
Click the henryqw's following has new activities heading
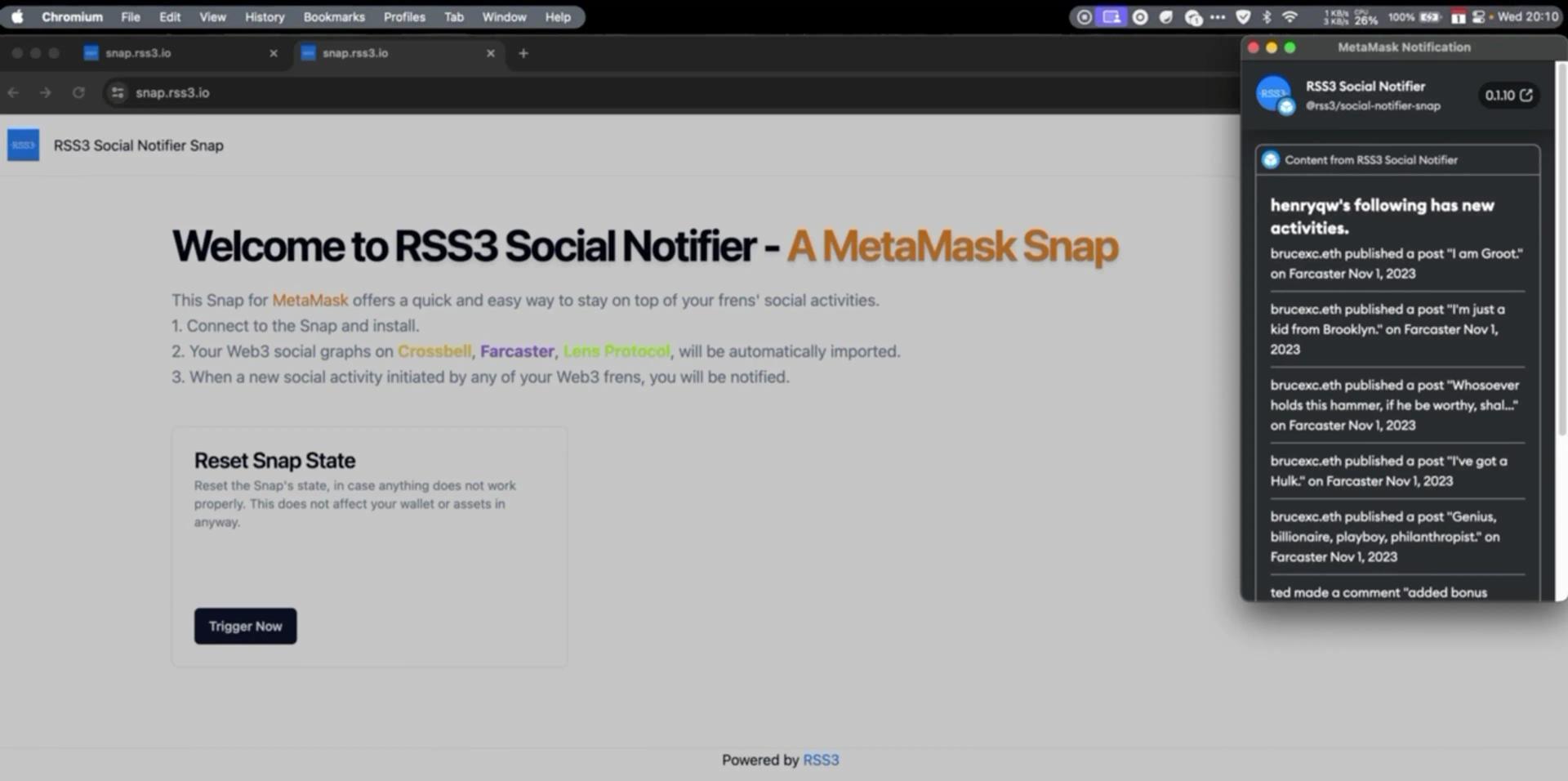coord(1382,216)
